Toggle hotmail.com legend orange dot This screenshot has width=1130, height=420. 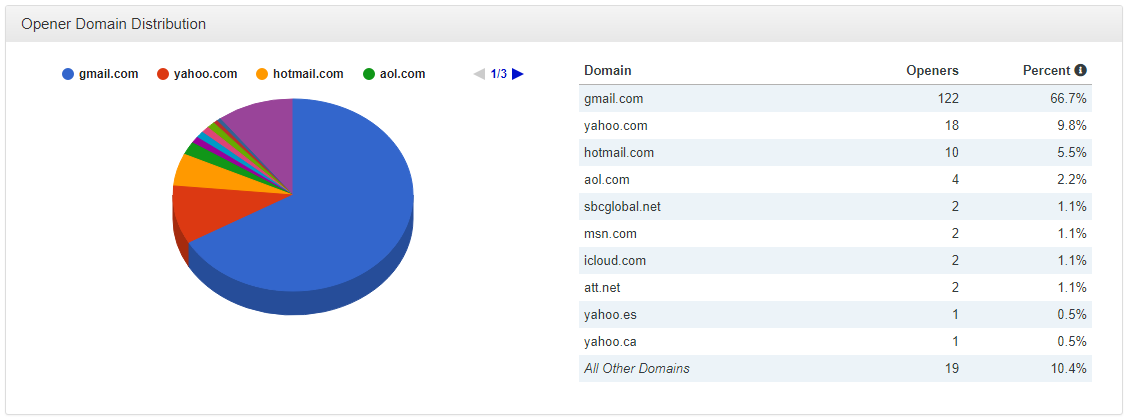coord(263,74)
